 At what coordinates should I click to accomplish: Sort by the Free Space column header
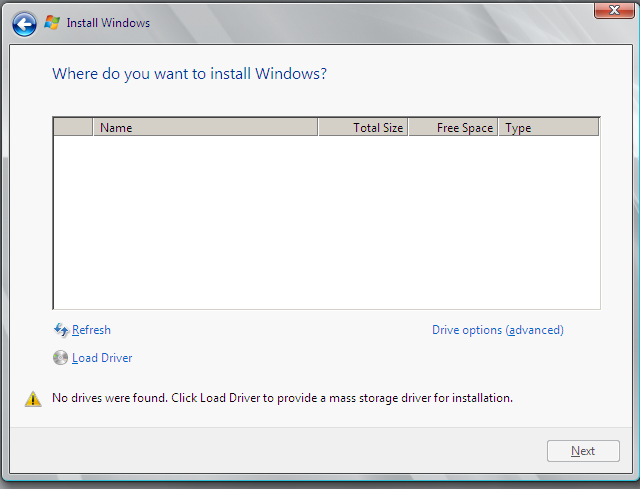(453, 127)
